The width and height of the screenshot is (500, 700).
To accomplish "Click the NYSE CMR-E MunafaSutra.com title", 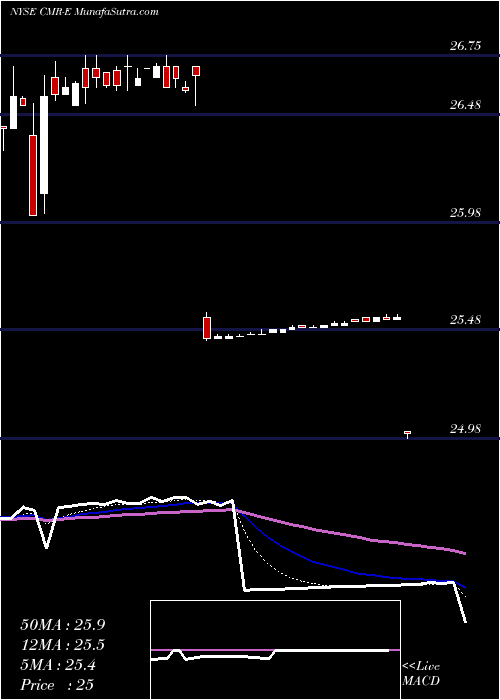I will tap(84, 12).
